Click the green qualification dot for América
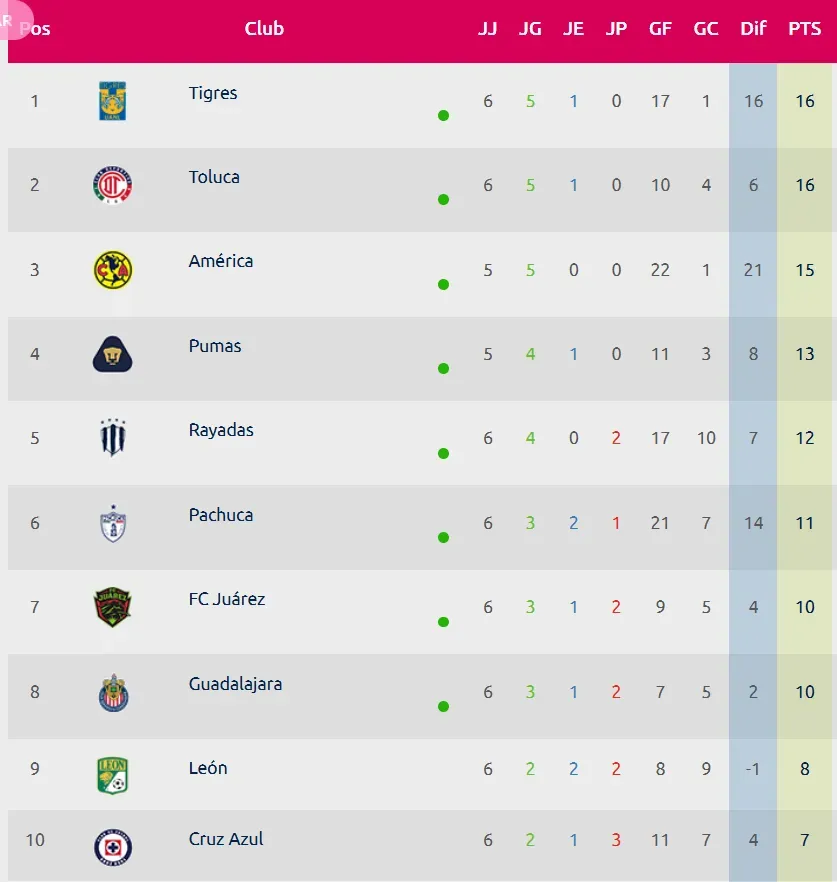837x882 pixels. 443,285
